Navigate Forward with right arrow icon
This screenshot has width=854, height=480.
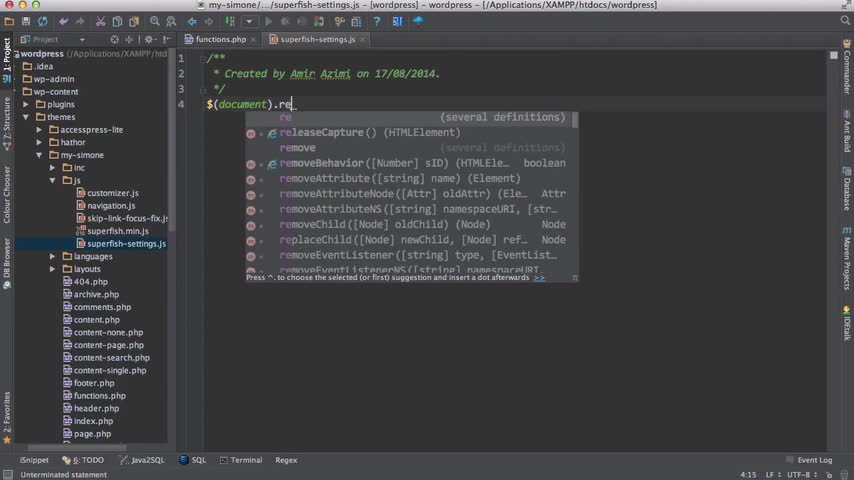click(209, 21)
